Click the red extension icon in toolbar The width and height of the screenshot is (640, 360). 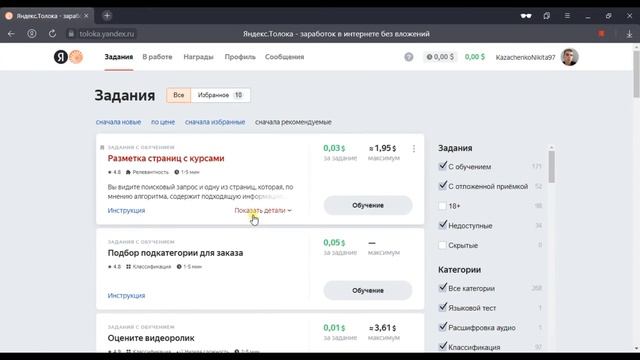click(x=601, y=34)
